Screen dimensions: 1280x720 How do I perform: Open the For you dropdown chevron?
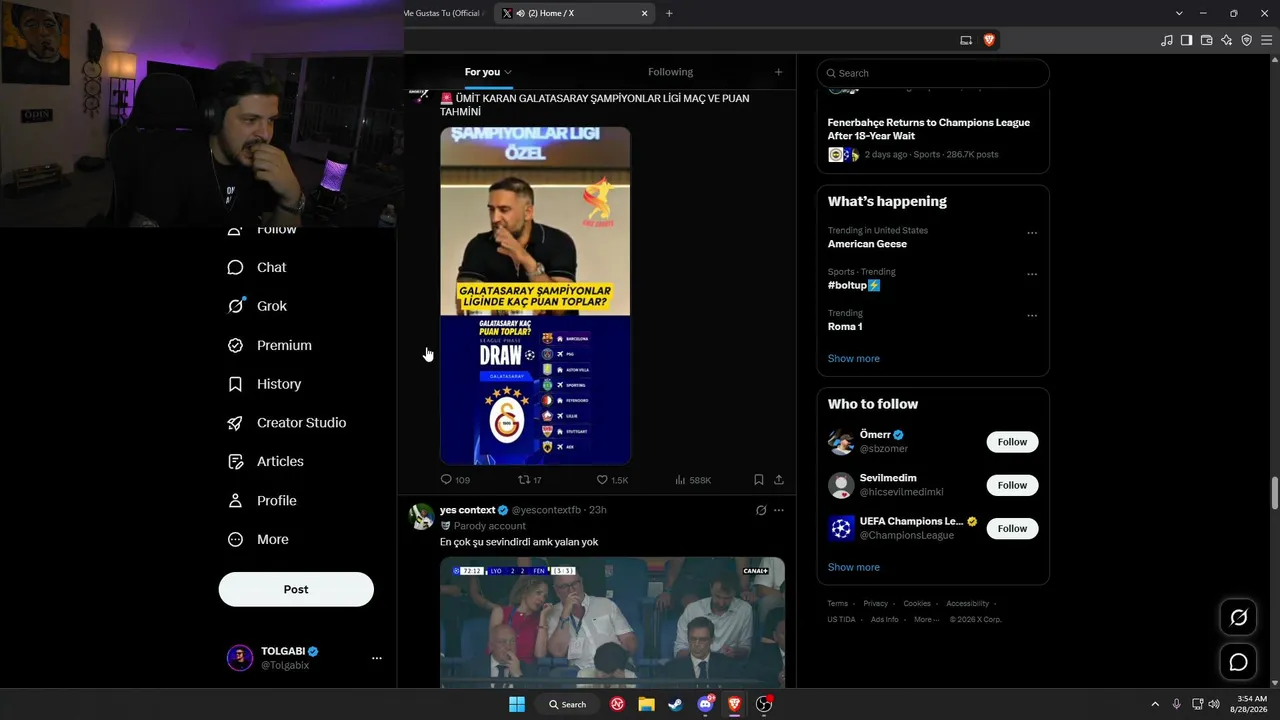pos(508,72)
